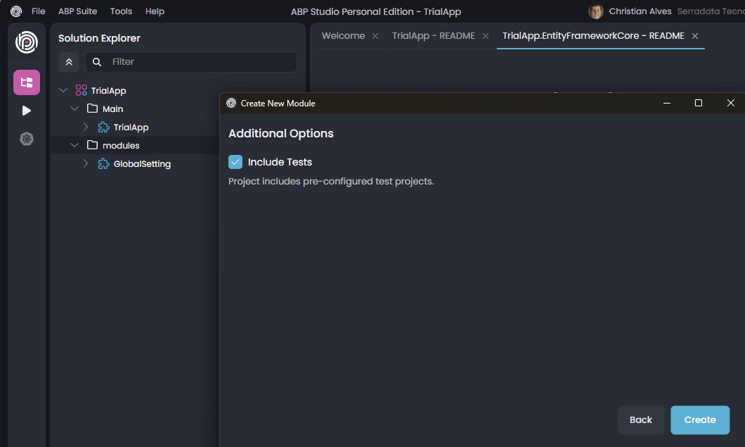
Task: Click the GlobalSetting module icon
Action: 103,164
